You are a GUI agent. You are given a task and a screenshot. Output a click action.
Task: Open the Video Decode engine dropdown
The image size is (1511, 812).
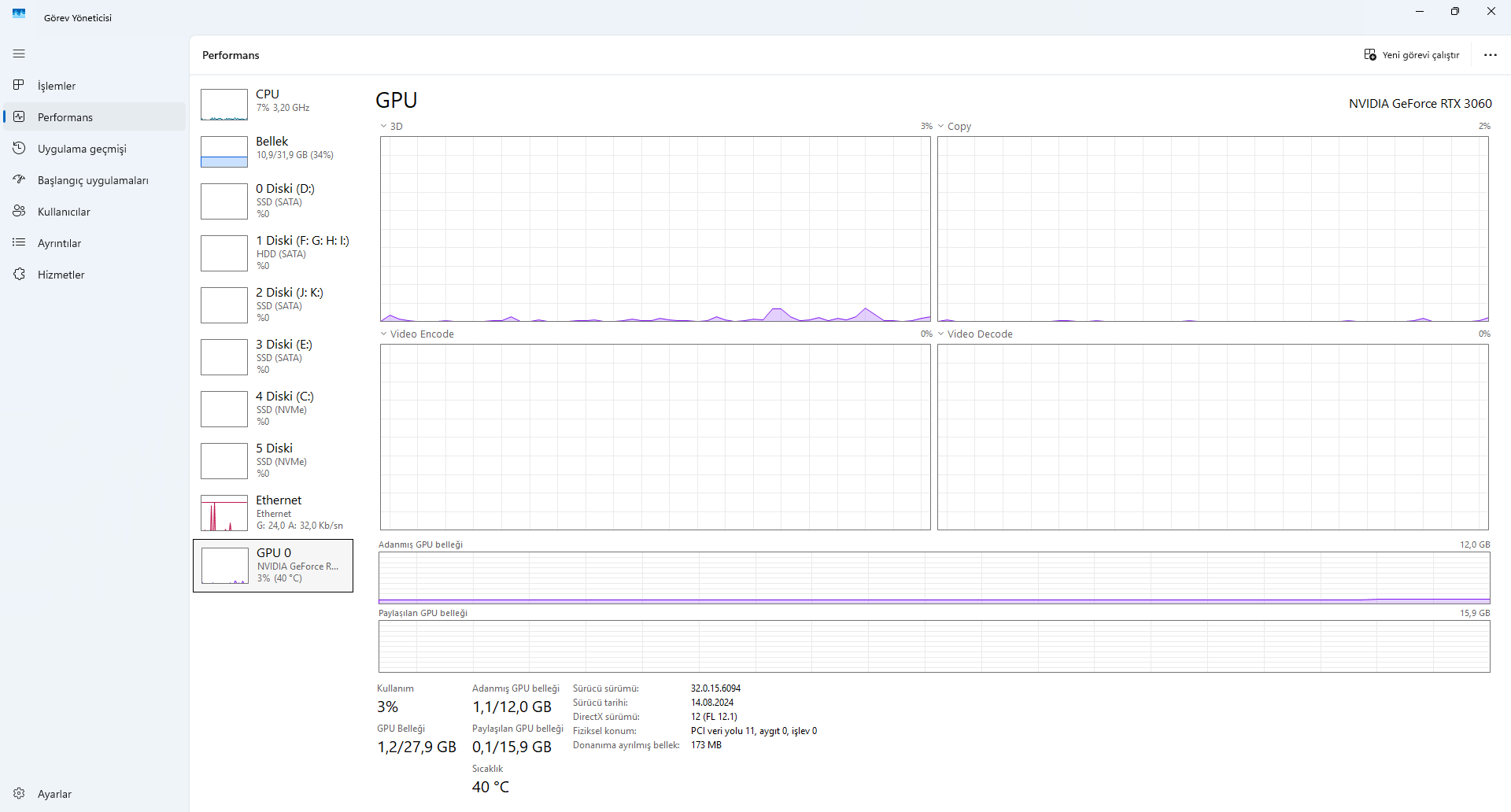pyautogui.click(x=941, y=334)
